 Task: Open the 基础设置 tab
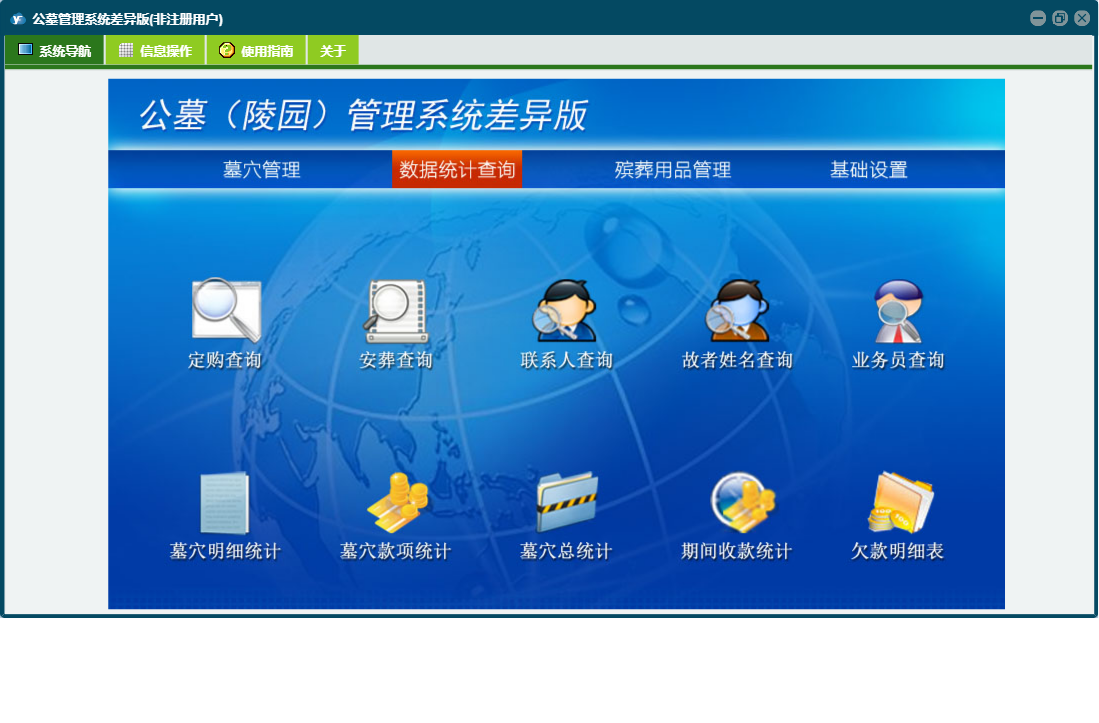click(x=868, y=170)
